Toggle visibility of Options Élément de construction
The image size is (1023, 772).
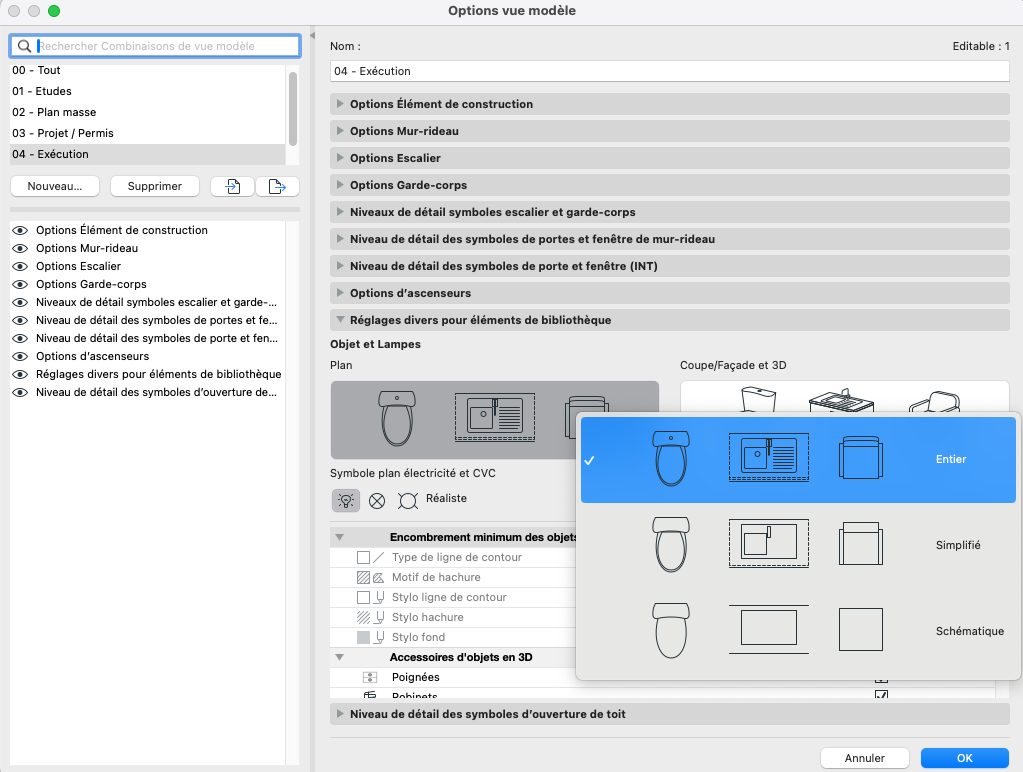[20, 230]
